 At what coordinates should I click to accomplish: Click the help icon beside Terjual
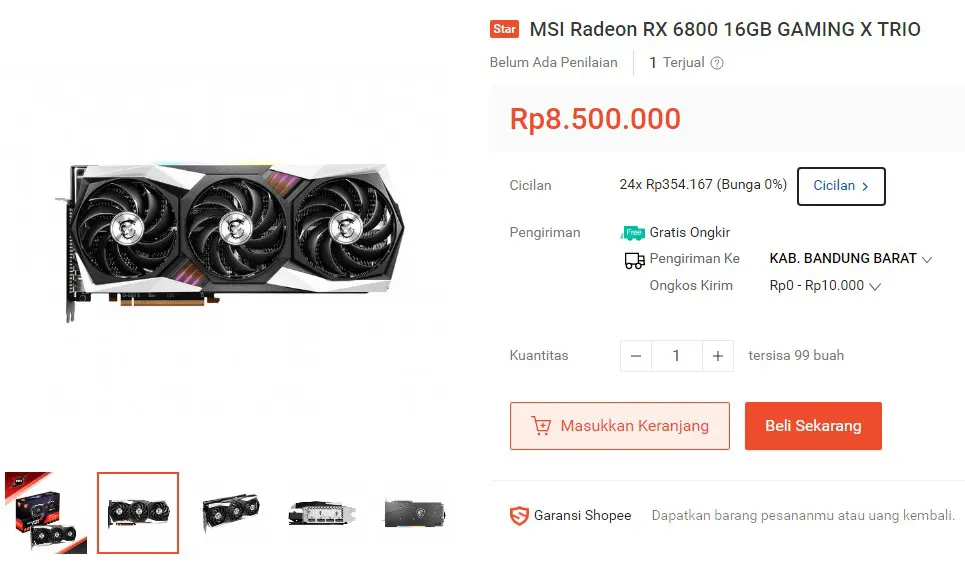[717, 63]
